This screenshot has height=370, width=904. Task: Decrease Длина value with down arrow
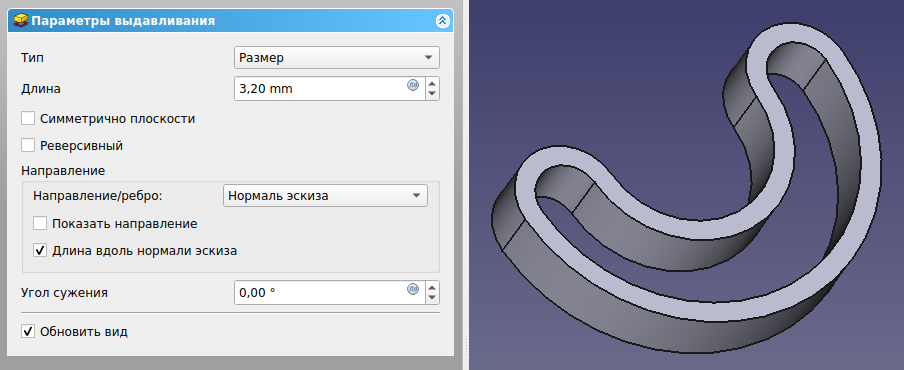432,95
